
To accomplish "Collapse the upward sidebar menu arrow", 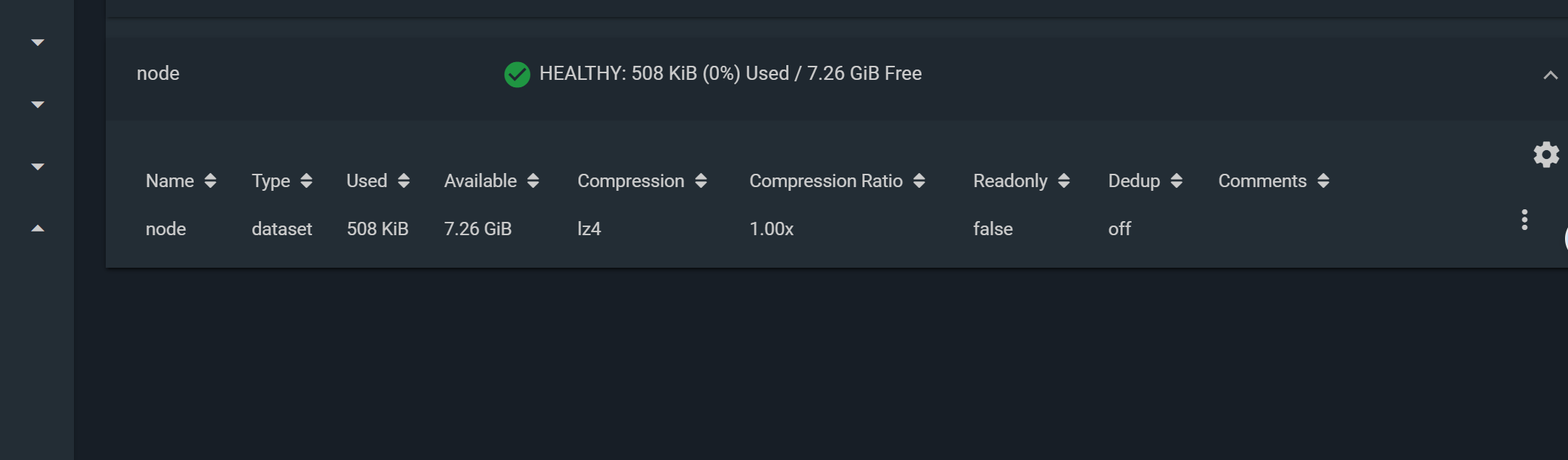I will [x=38, y=229].
